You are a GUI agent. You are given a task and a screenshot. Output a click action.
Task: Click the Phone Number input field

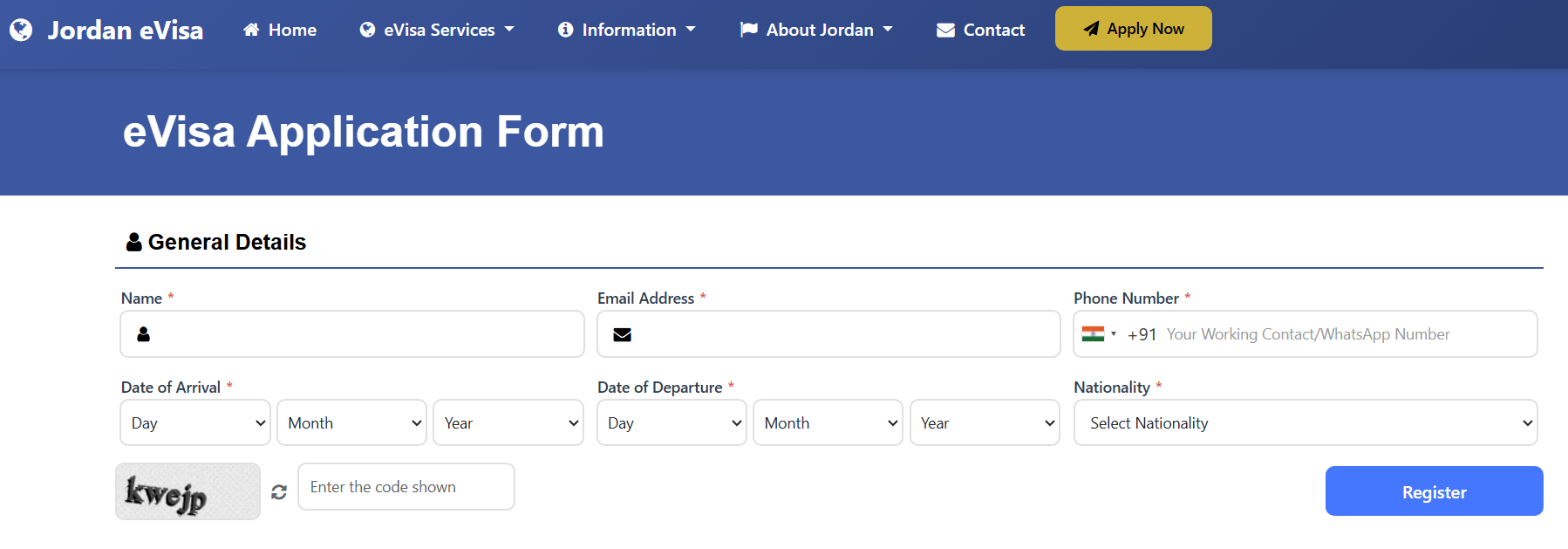tap(1347, 334)
